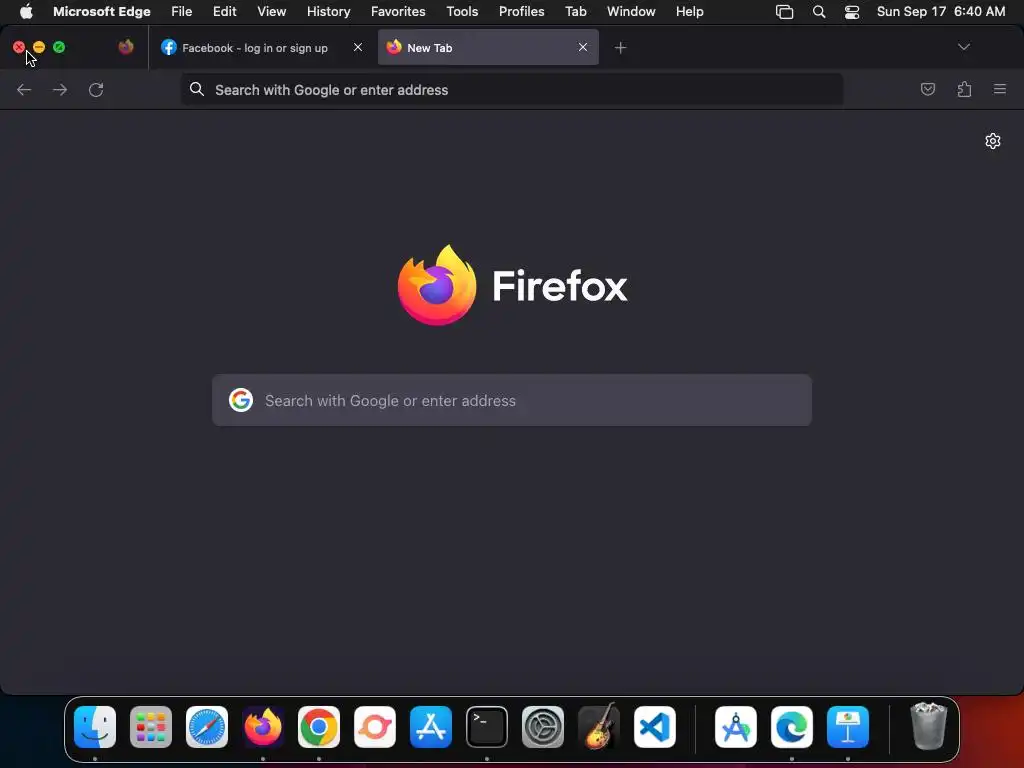Open Firefox from the Dock
This screenshot has width=1024, height=768.
click(263, 727)
